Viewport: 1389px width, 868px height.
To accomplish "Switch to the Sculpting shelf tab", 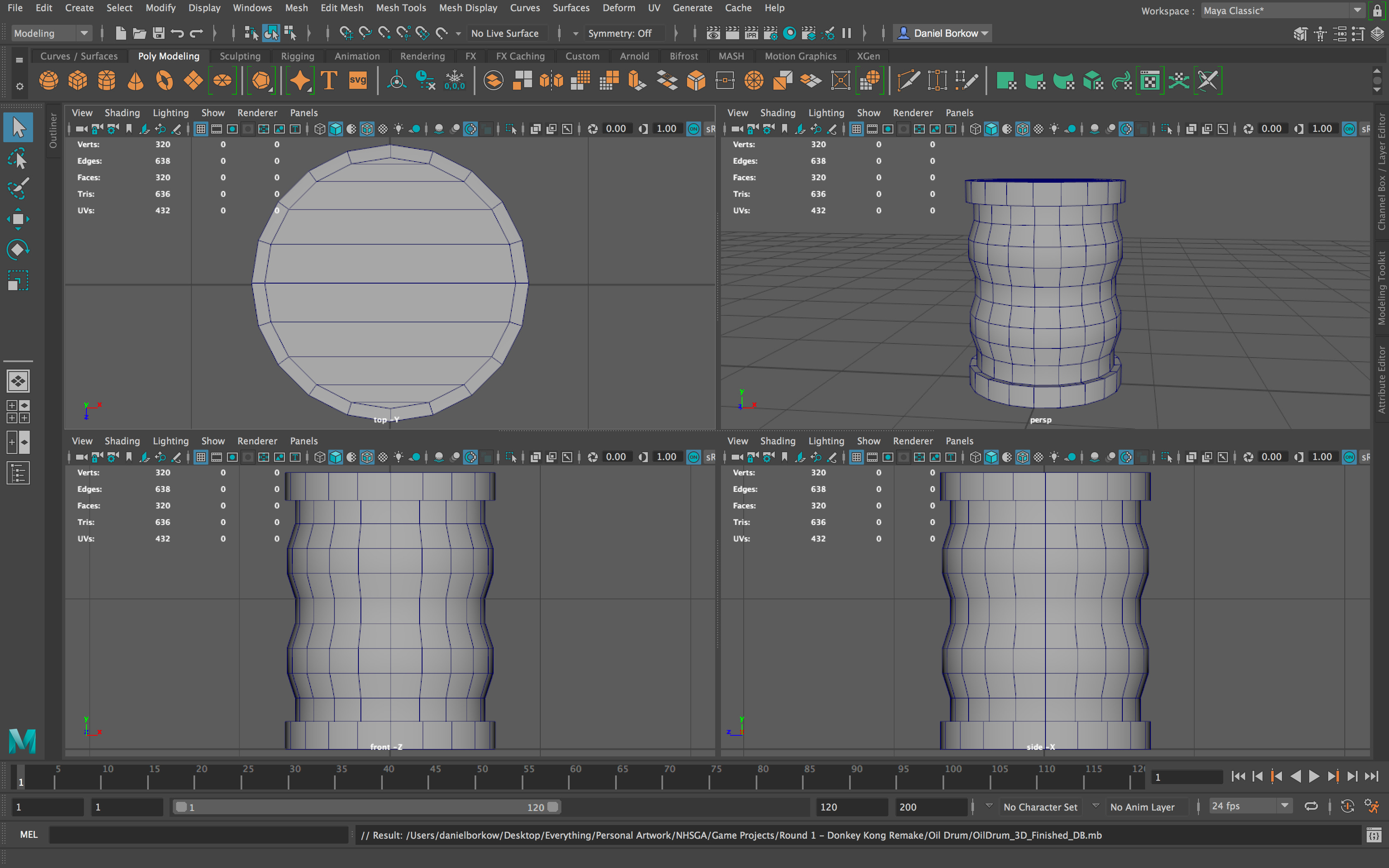I will [240, 56].
